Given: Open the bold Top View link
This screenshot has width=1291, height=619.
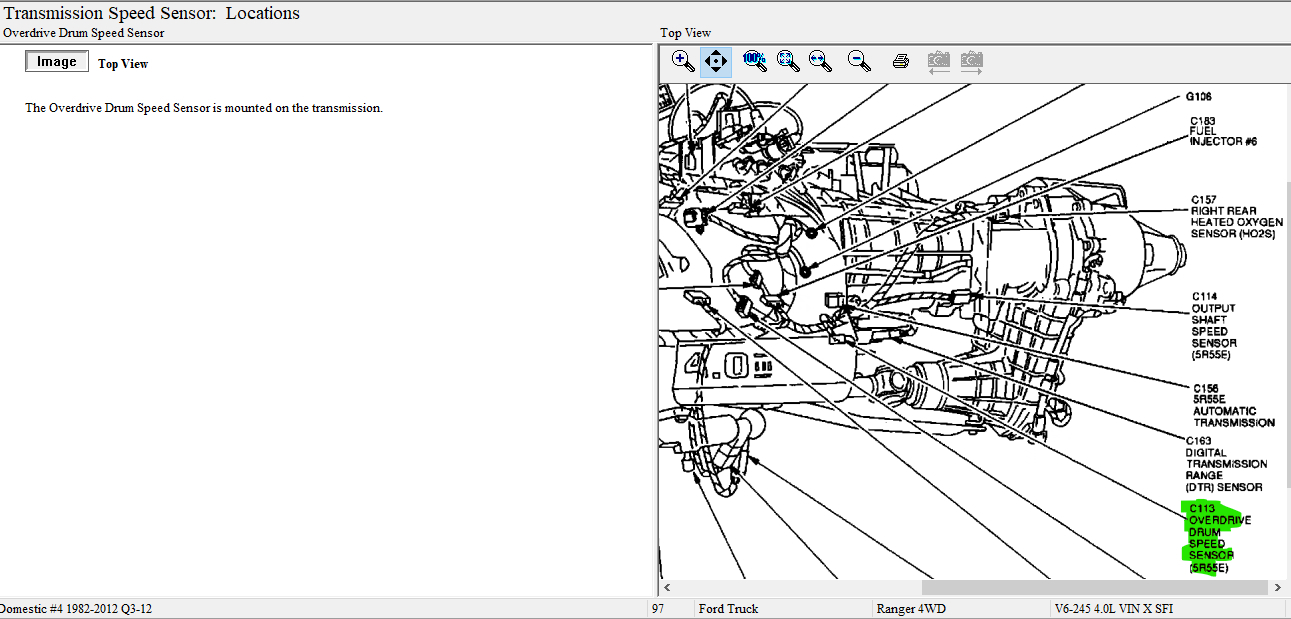Looking at the screenshot, I should (x=123, y=64).
